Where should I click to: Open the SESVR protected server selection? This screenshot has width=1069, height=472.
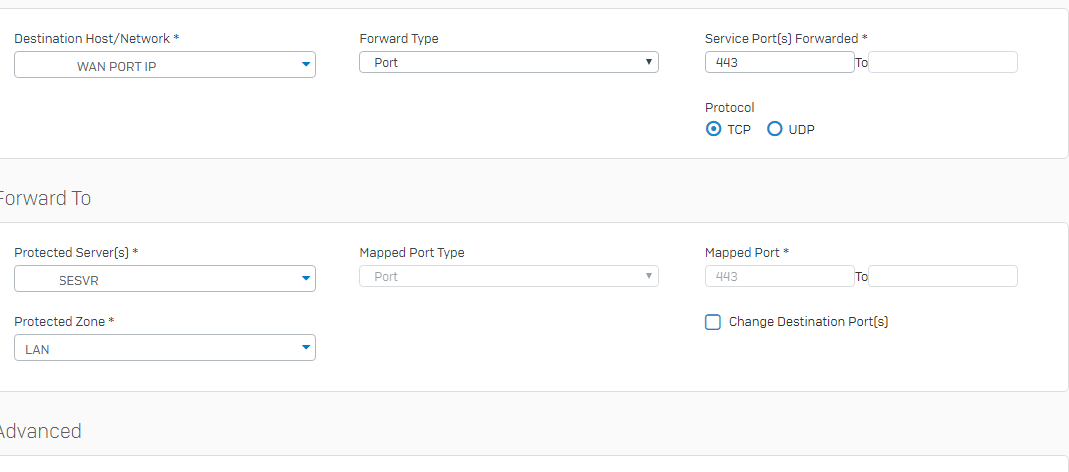point(165,278)
